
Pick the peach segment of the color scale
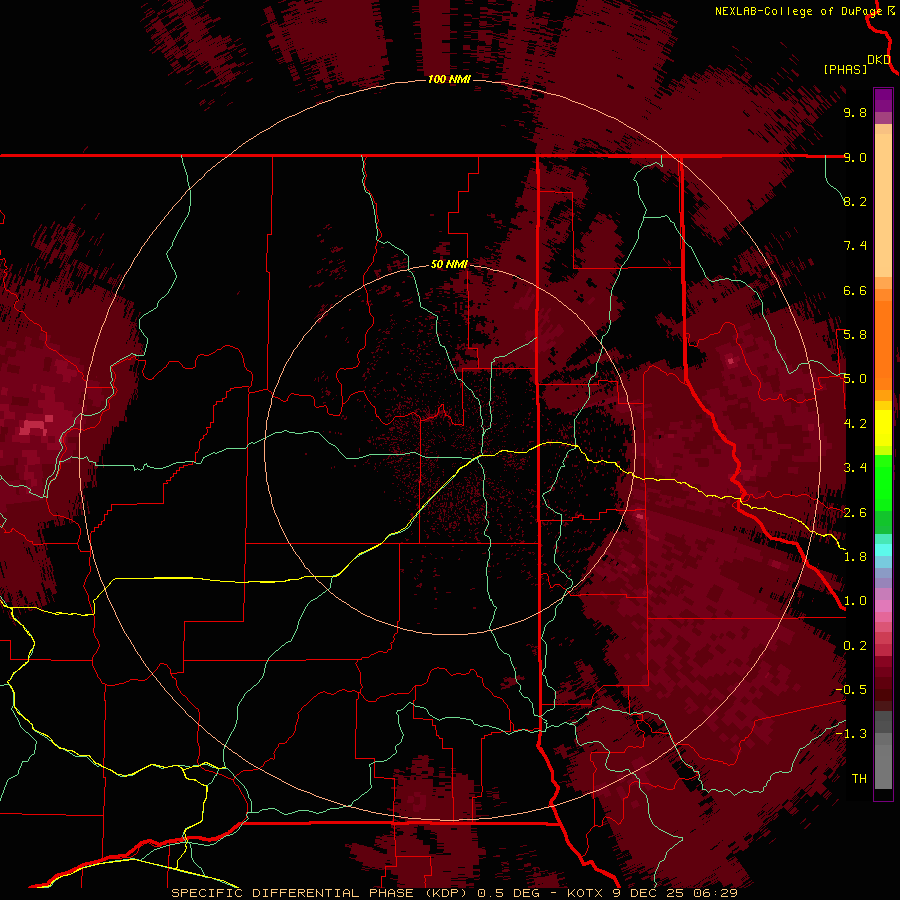pyautogui.click(x=883, y=205)
